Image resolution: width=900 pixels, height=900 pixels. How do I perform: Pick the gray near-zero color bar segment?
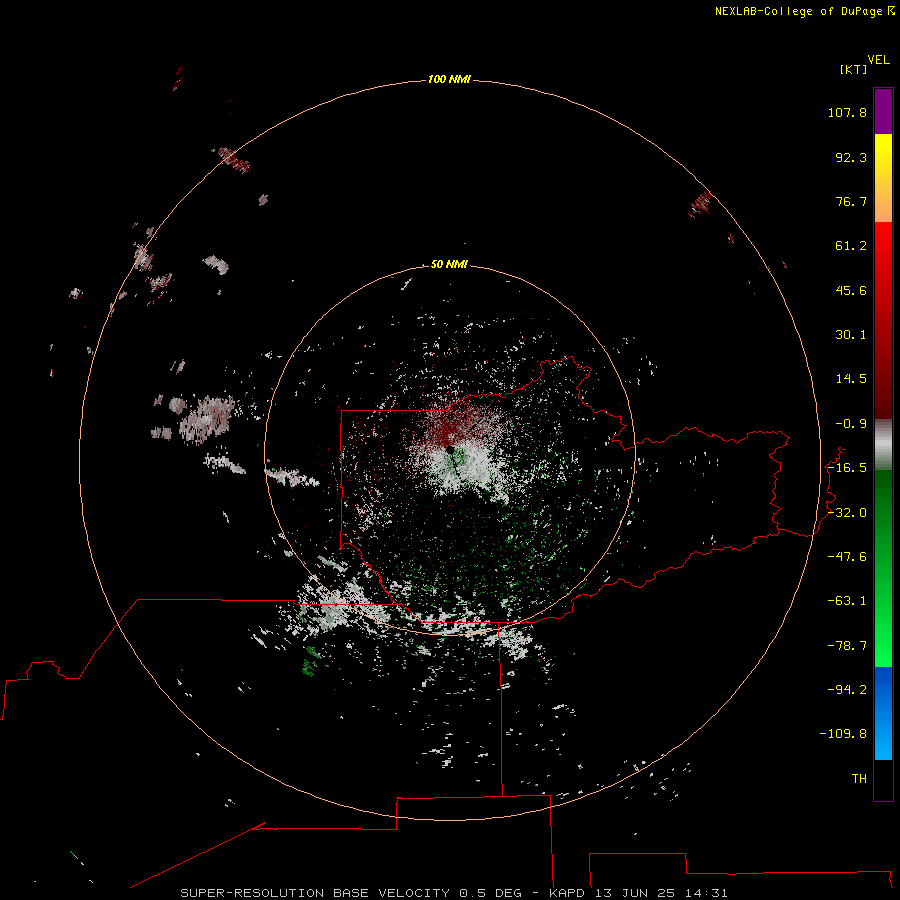click(883, 445)
